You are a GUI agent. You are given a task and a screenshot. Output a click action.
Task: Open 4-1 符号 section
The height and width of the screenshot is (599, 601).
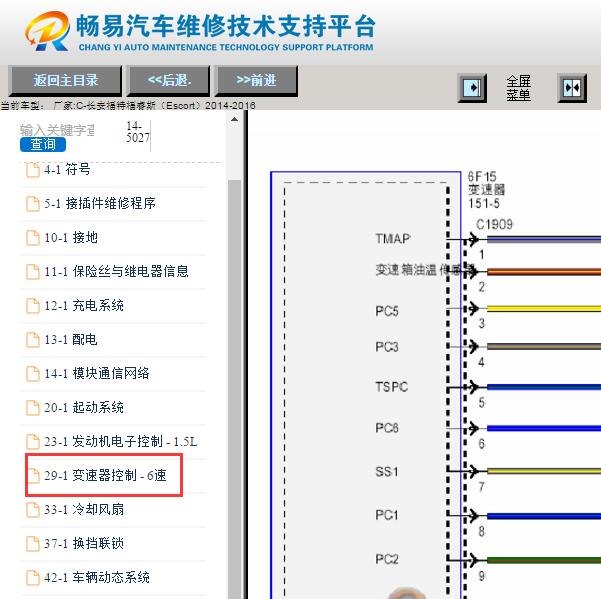pos(67,169)
